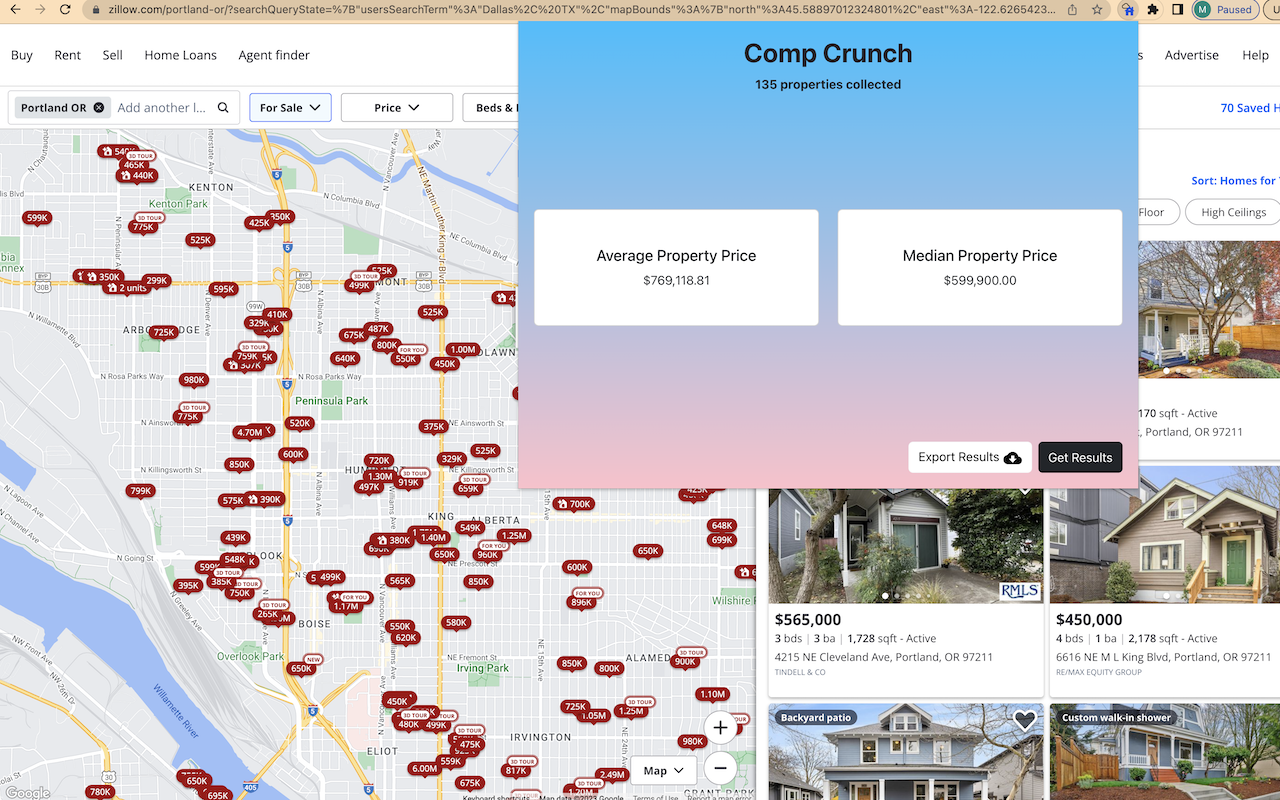Open the Buy menu
This screenshot has height=800, width=1280.
click(x=22, y=55)
